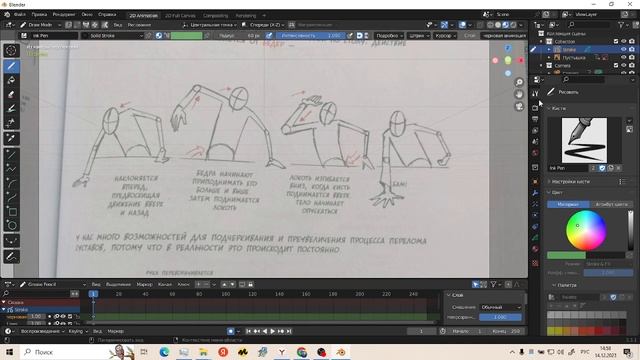Open the Окно menu

tap(87, 15)
